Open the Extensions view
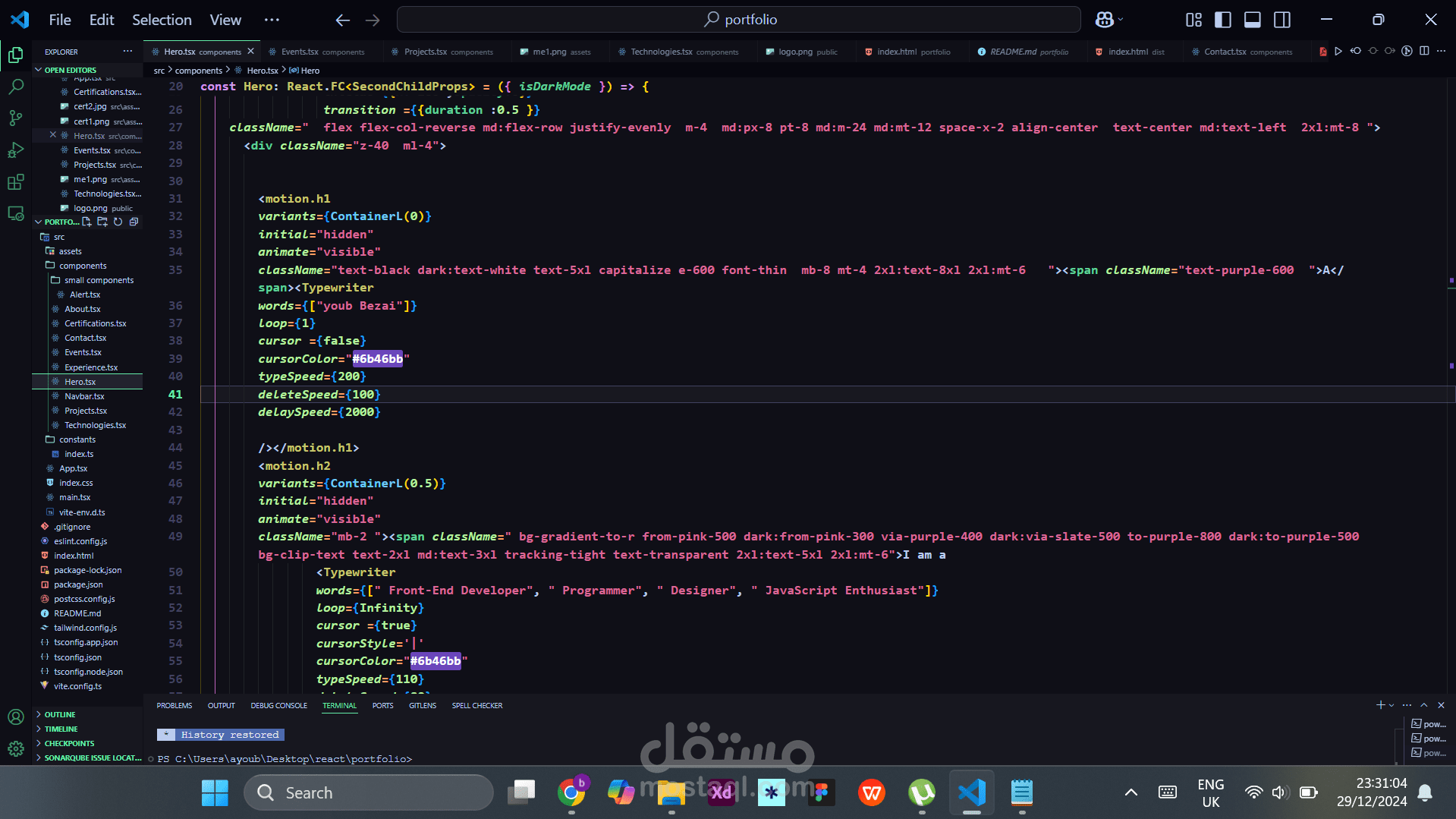 tap(15, 182)
